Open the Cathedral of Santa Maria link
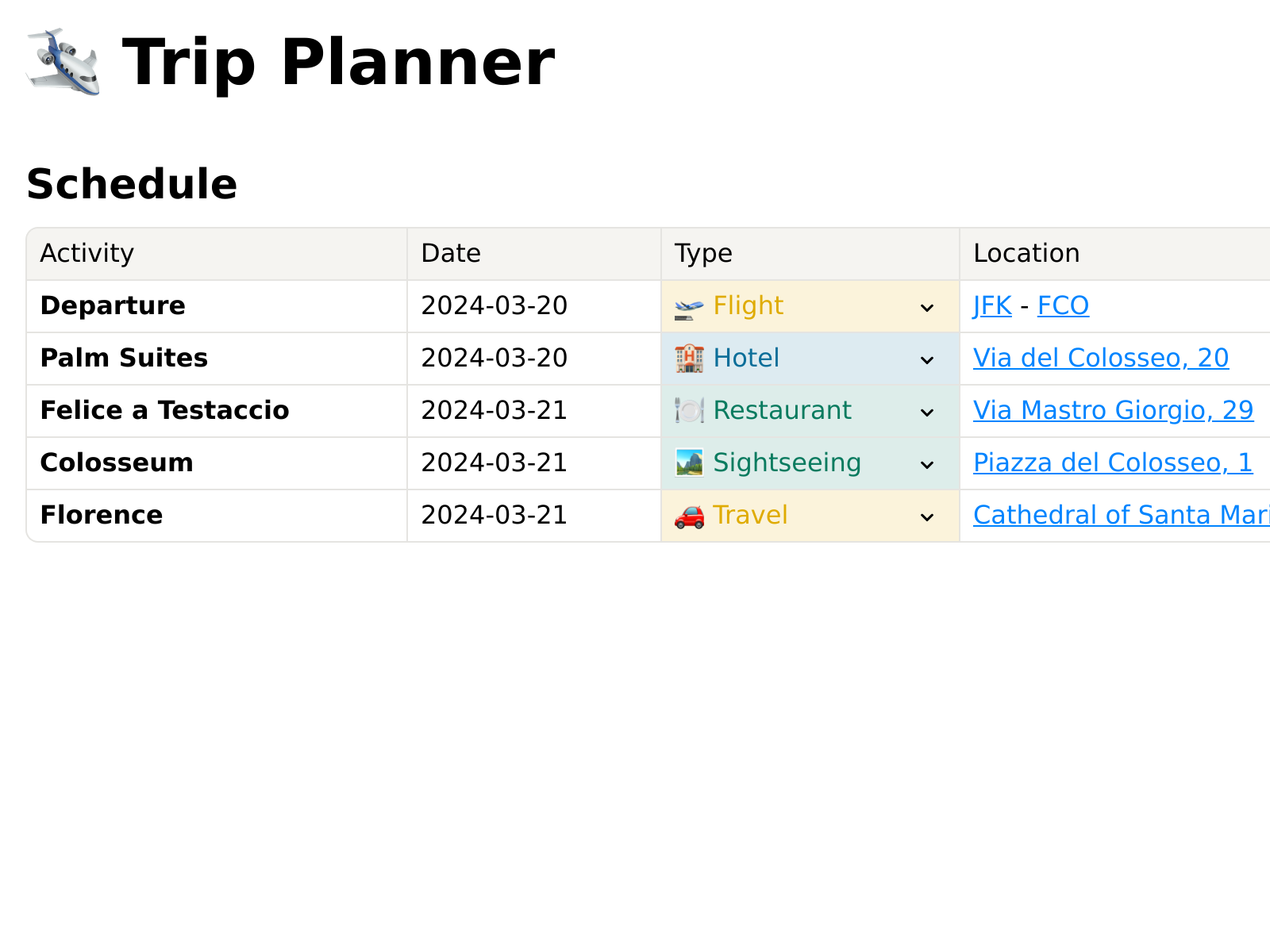Viewport: 1270px width, 952px height. [x=1122, y=516]
